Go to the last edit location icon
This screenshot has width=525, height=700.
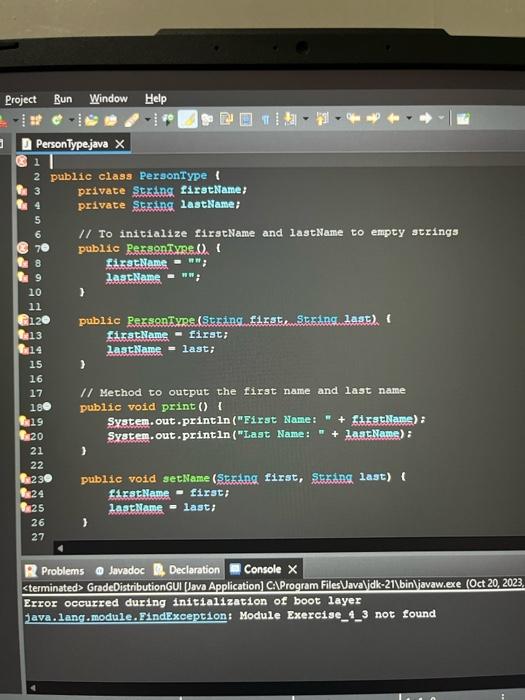click(354, 118)
